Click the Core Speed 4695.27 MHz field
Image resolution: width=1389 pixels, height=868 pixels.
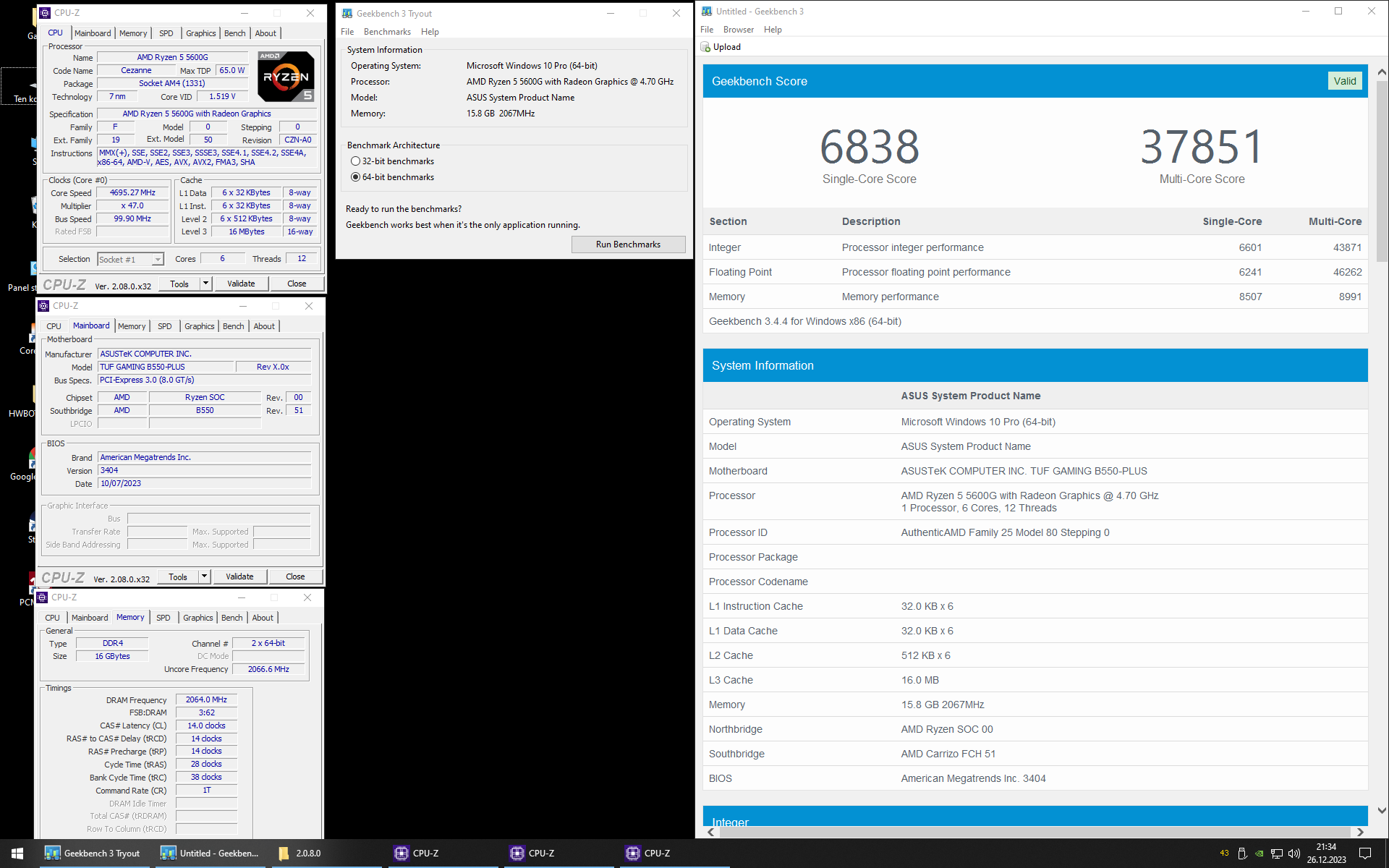(x=132, y=192)
